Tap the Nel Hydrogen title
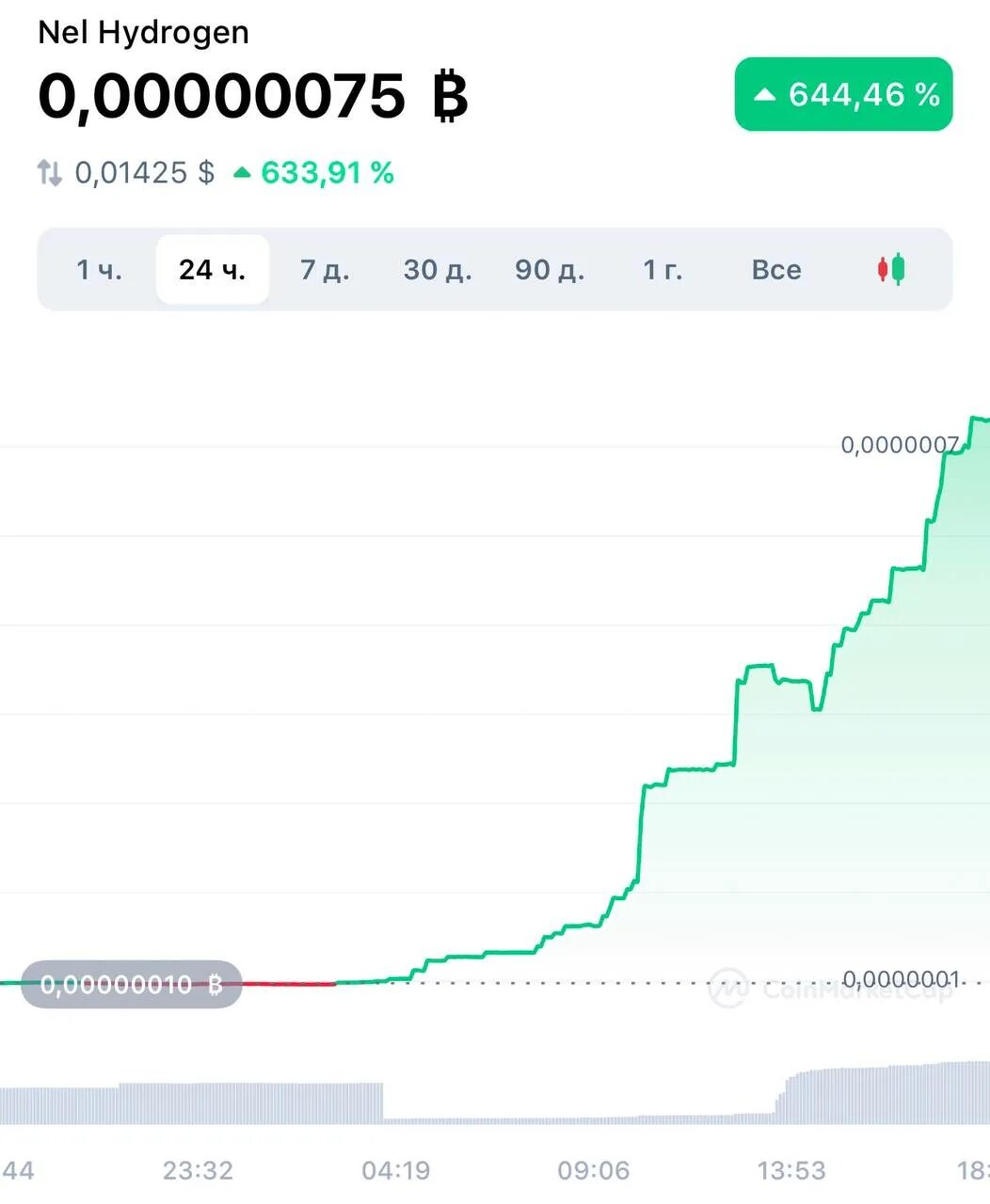990x1204 pixels. [144, 32]
